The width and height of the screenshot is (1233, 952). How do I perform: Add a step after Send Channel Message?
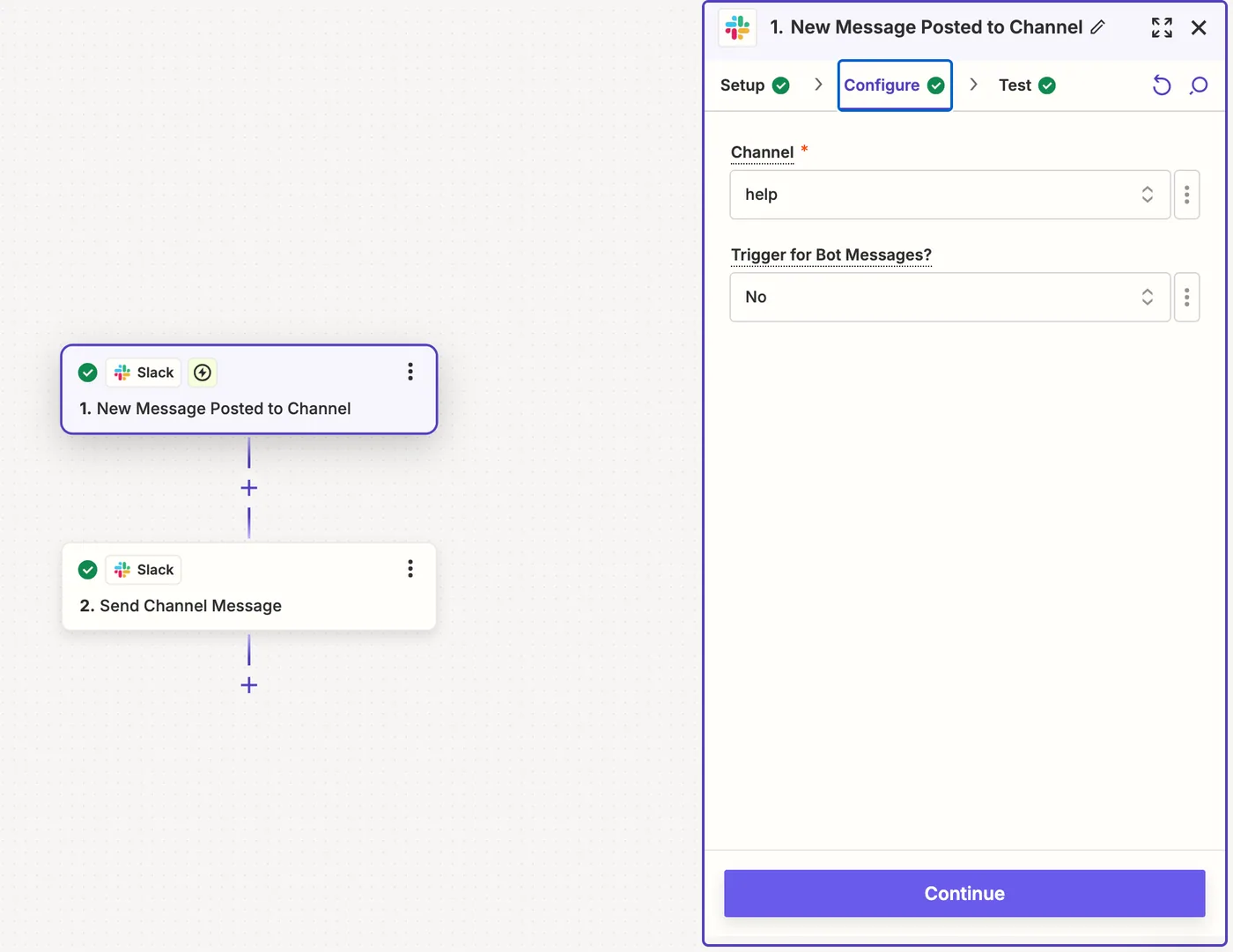(249, 685)
